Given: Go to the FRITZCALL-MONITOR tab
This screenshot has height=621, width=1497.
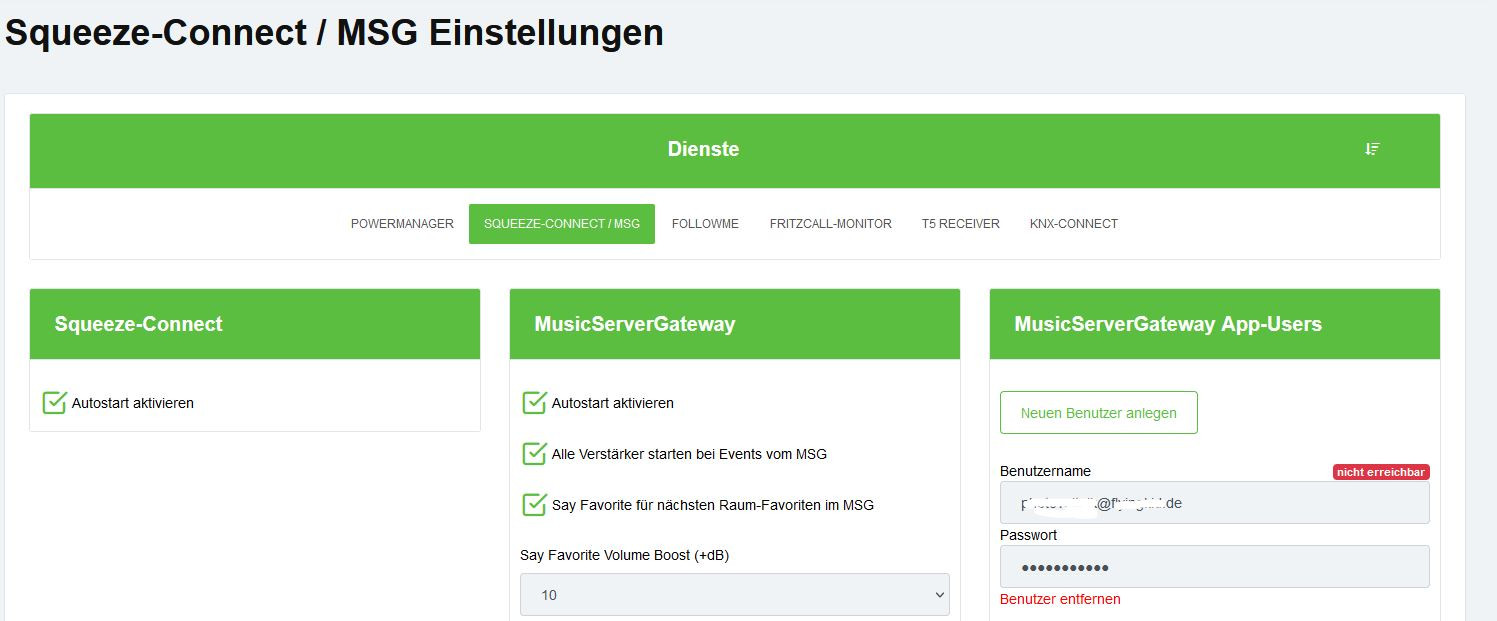Looking at the screenshot, I should click(830, 224).
